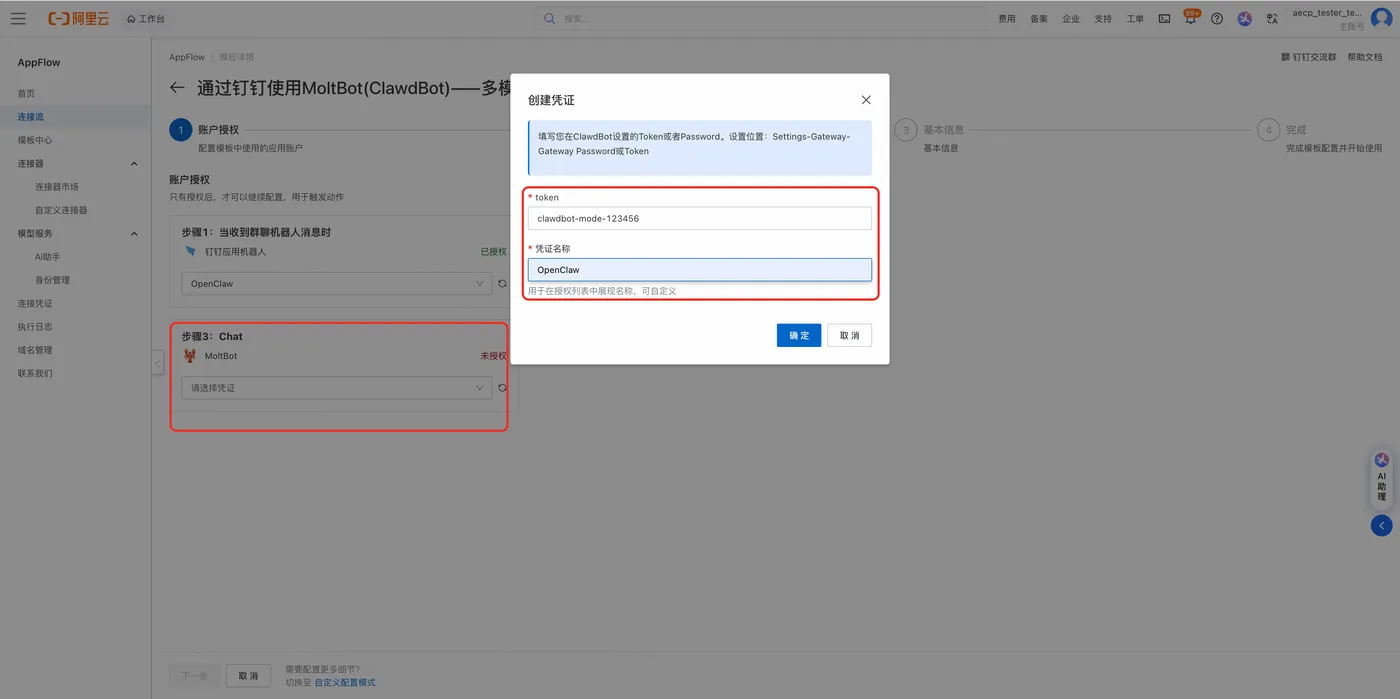
Task: Open the user avatar account menu
Action: coord(1381,18)
